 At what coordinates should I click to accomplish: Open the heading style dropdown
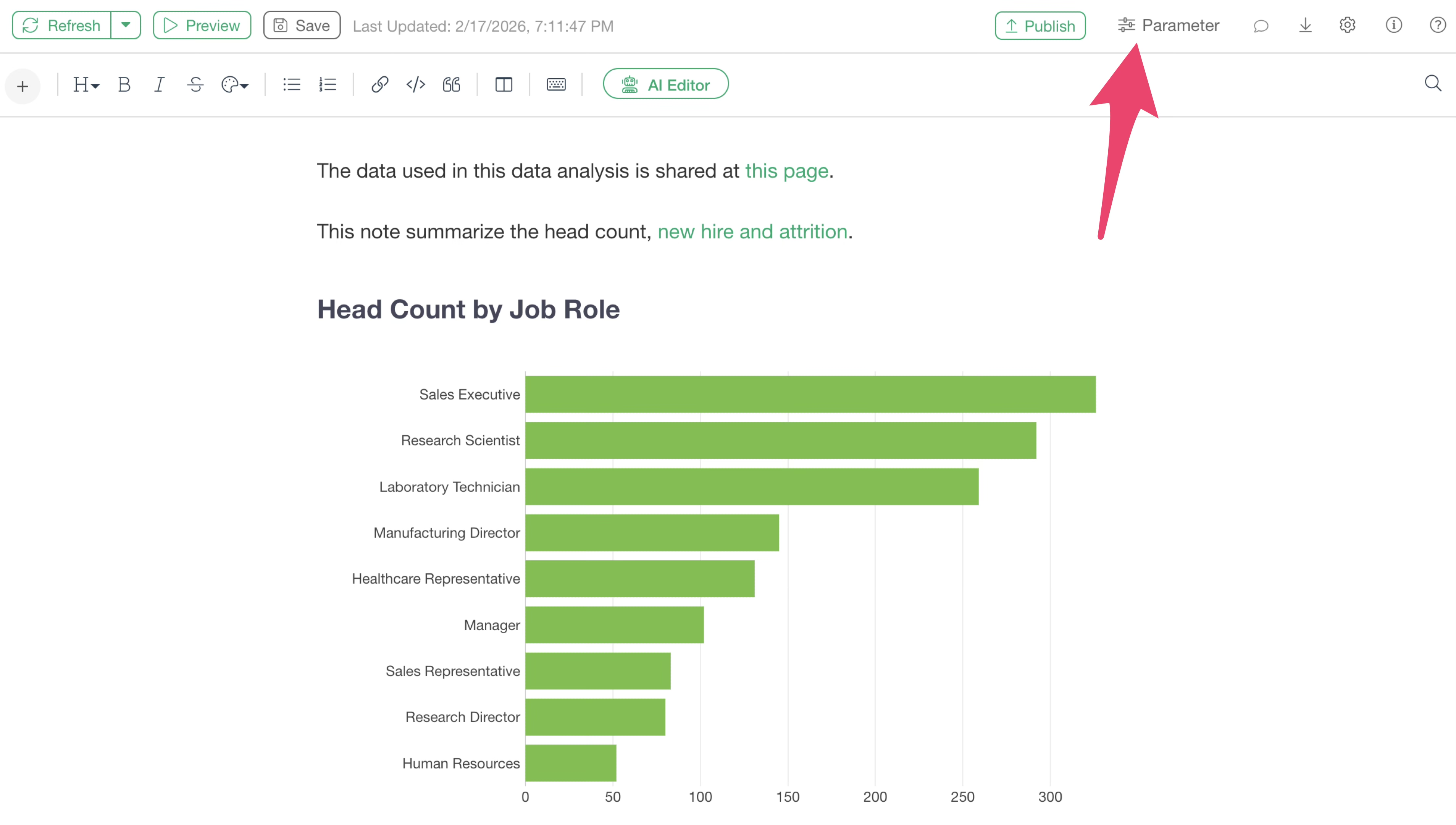(x=86, y=85)
